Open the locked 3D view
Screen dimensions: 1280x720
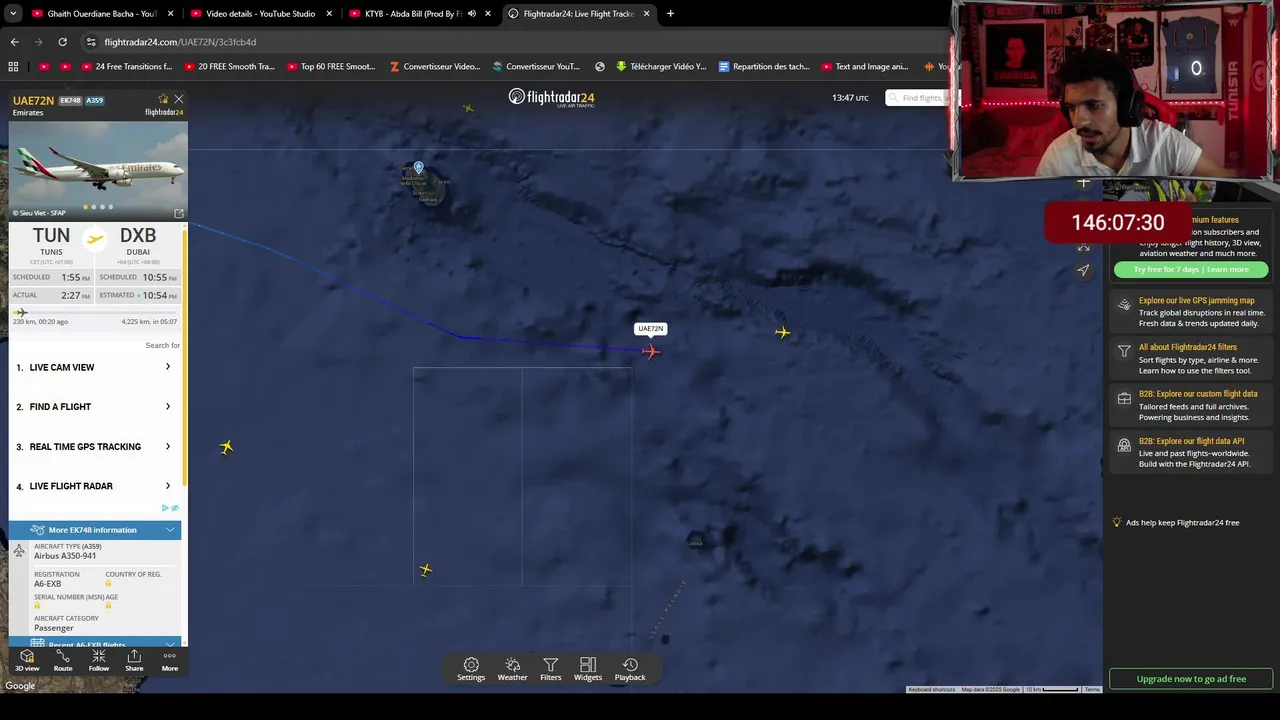click(27, 661)
